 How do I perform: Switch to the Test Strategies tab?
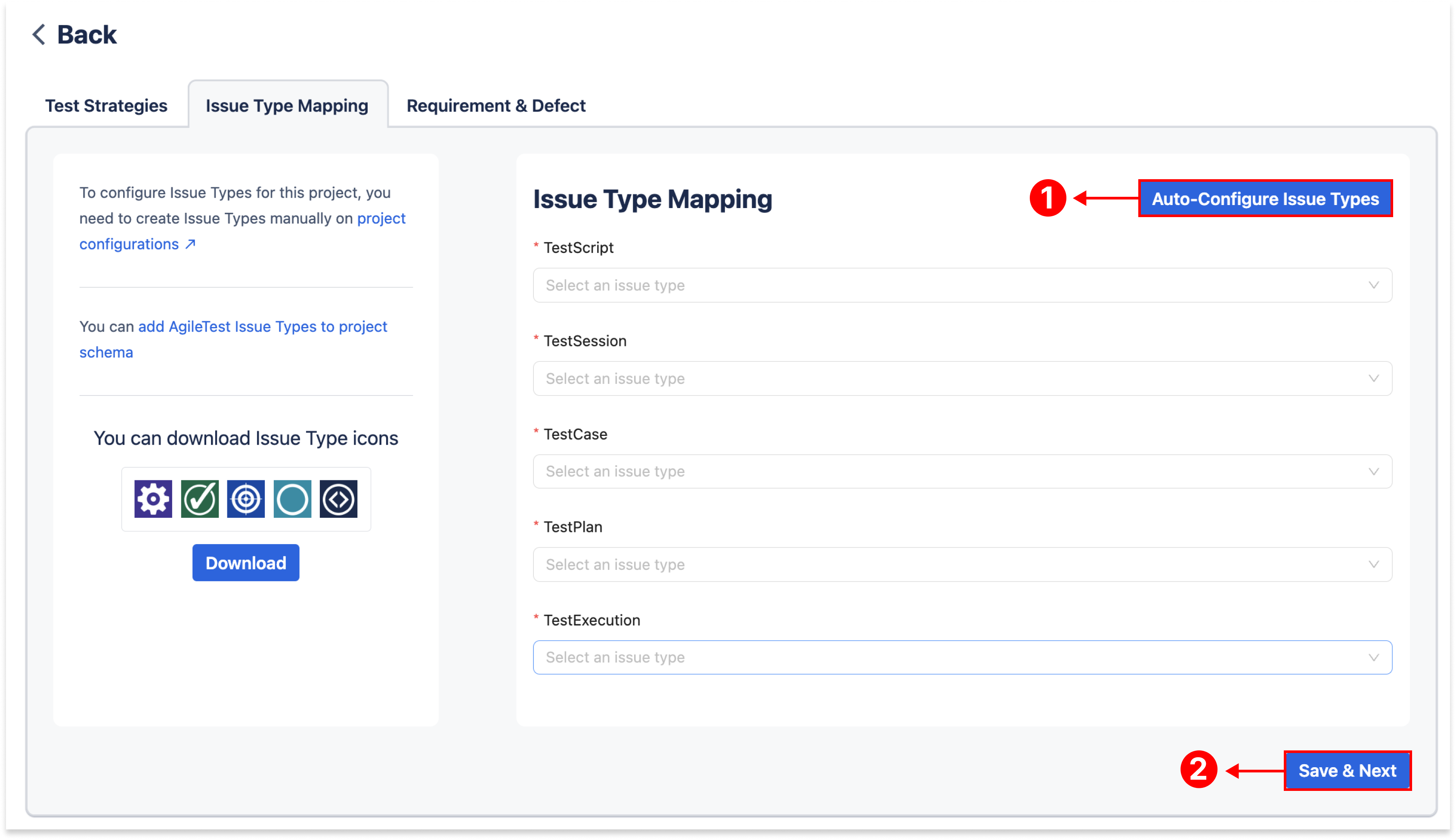click(x=106, y=106)
